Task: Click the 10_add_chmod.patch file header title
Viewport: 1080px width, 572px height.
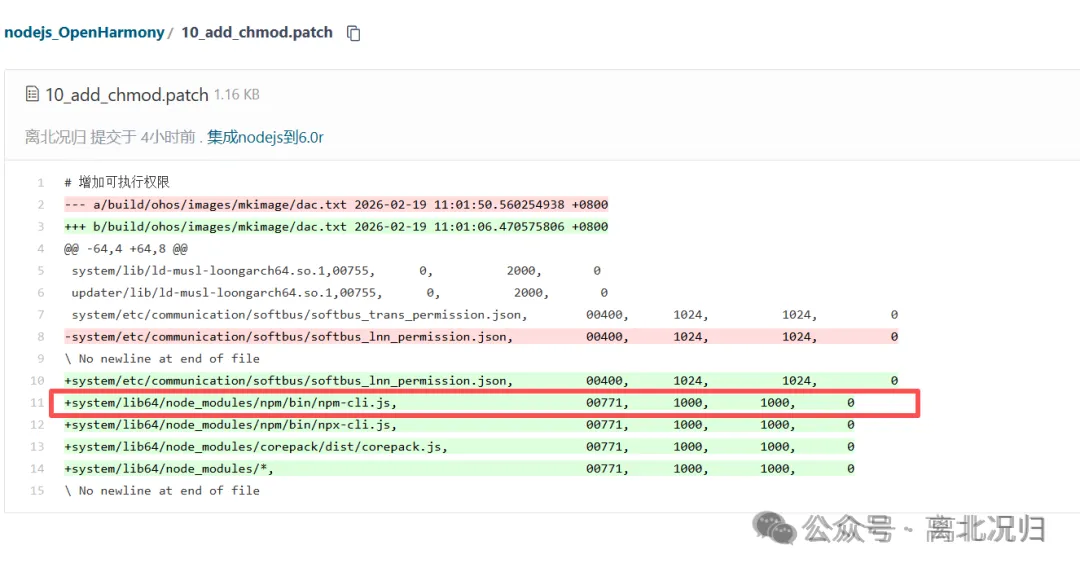Action: [127, 95]
